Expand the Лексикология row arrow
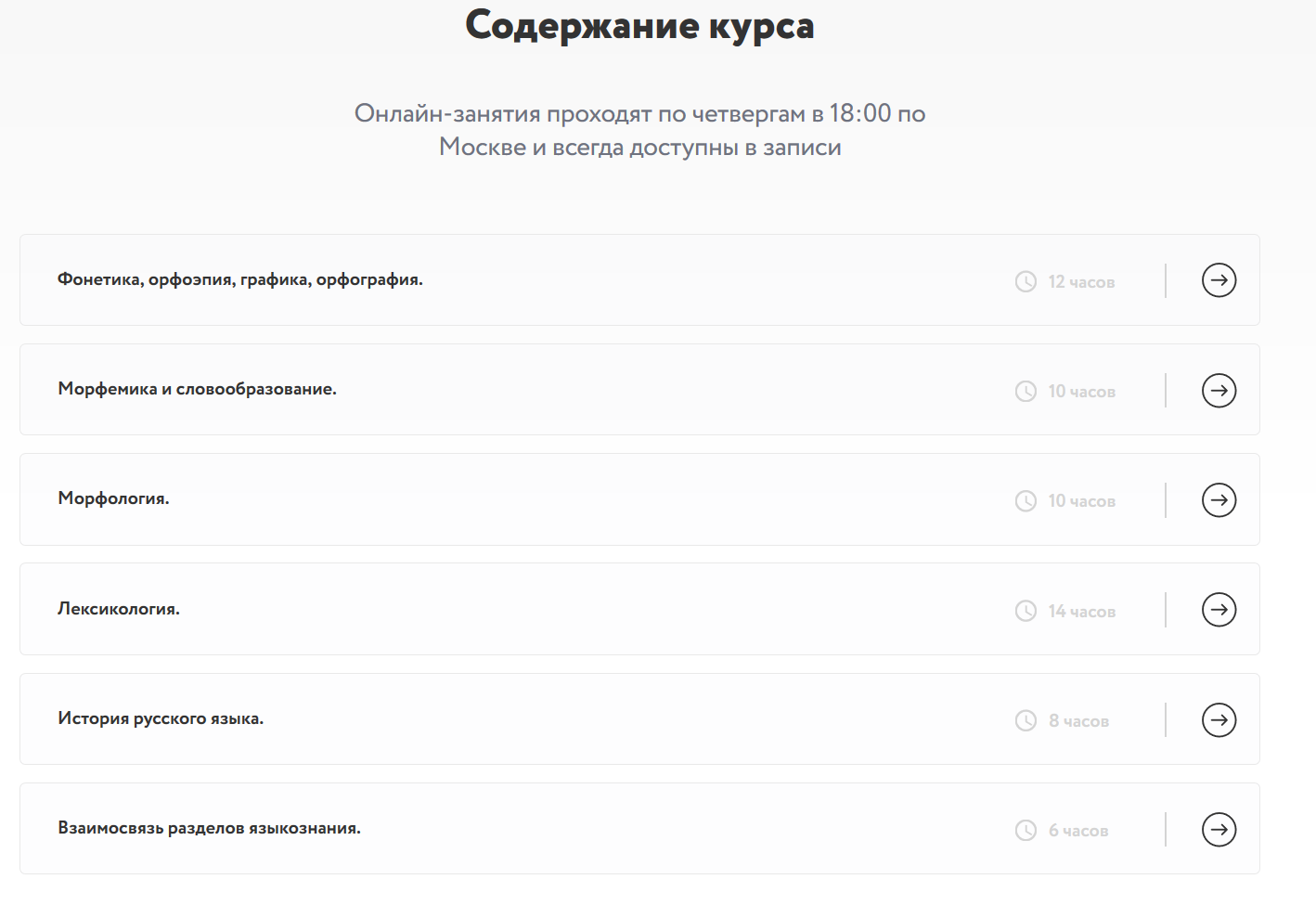This screenshot has height=905, width=1316. click(1219, 610)
